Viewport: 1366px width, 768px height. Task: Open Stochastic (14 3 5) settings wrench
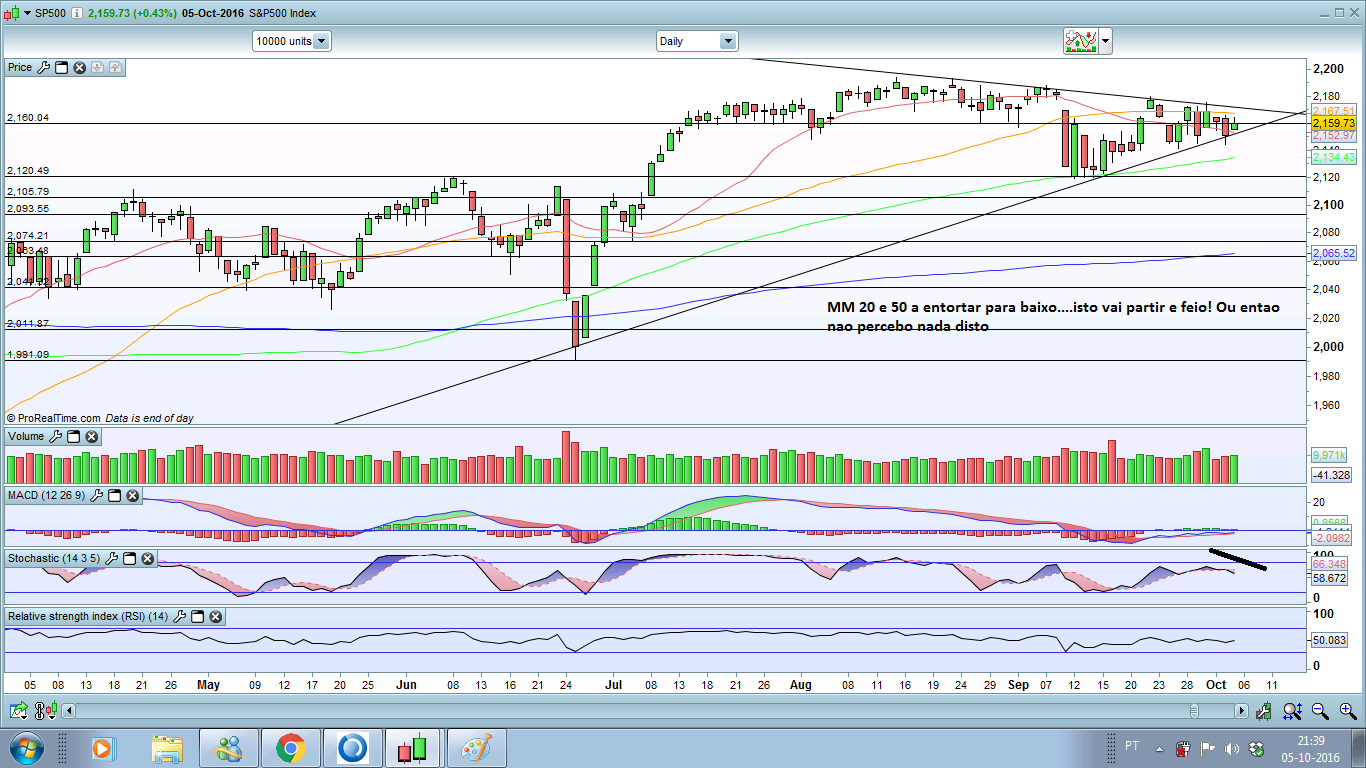pos(113,557)
